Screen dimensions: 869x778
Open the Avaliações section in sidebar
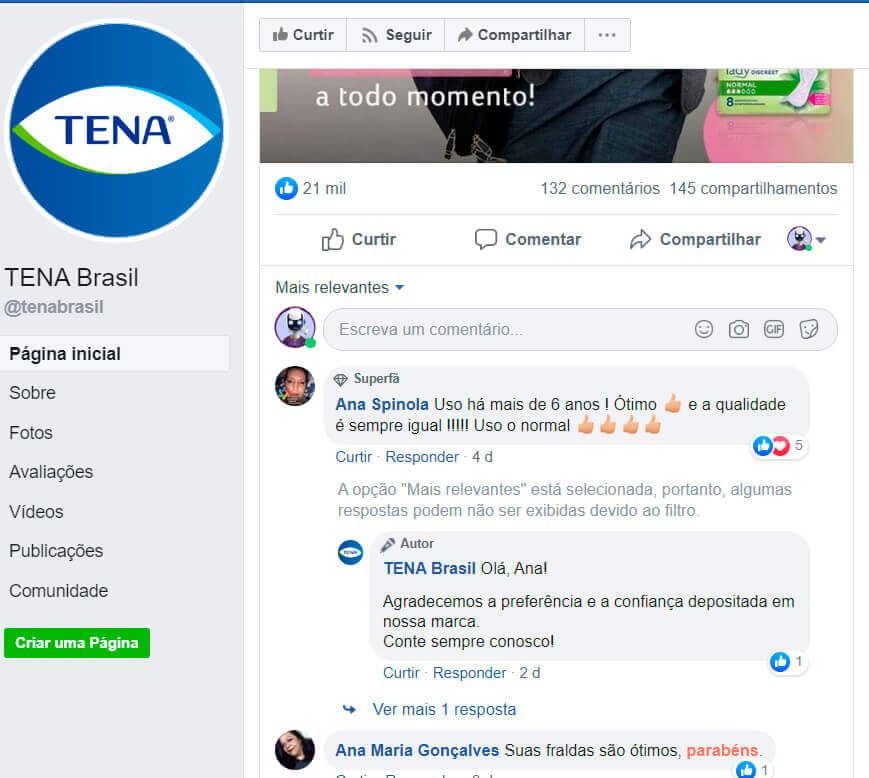tap(51, 472)
